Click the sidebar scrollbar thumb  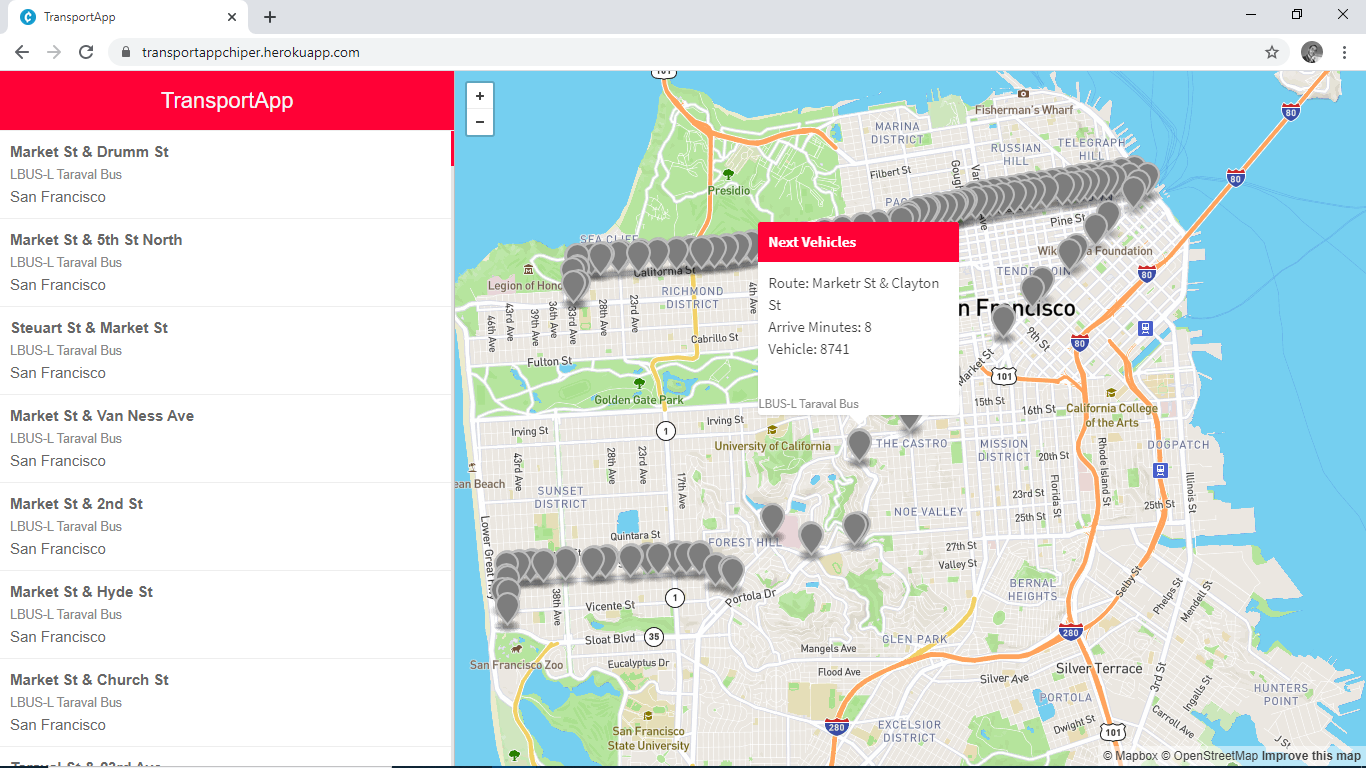pos(452,148)
